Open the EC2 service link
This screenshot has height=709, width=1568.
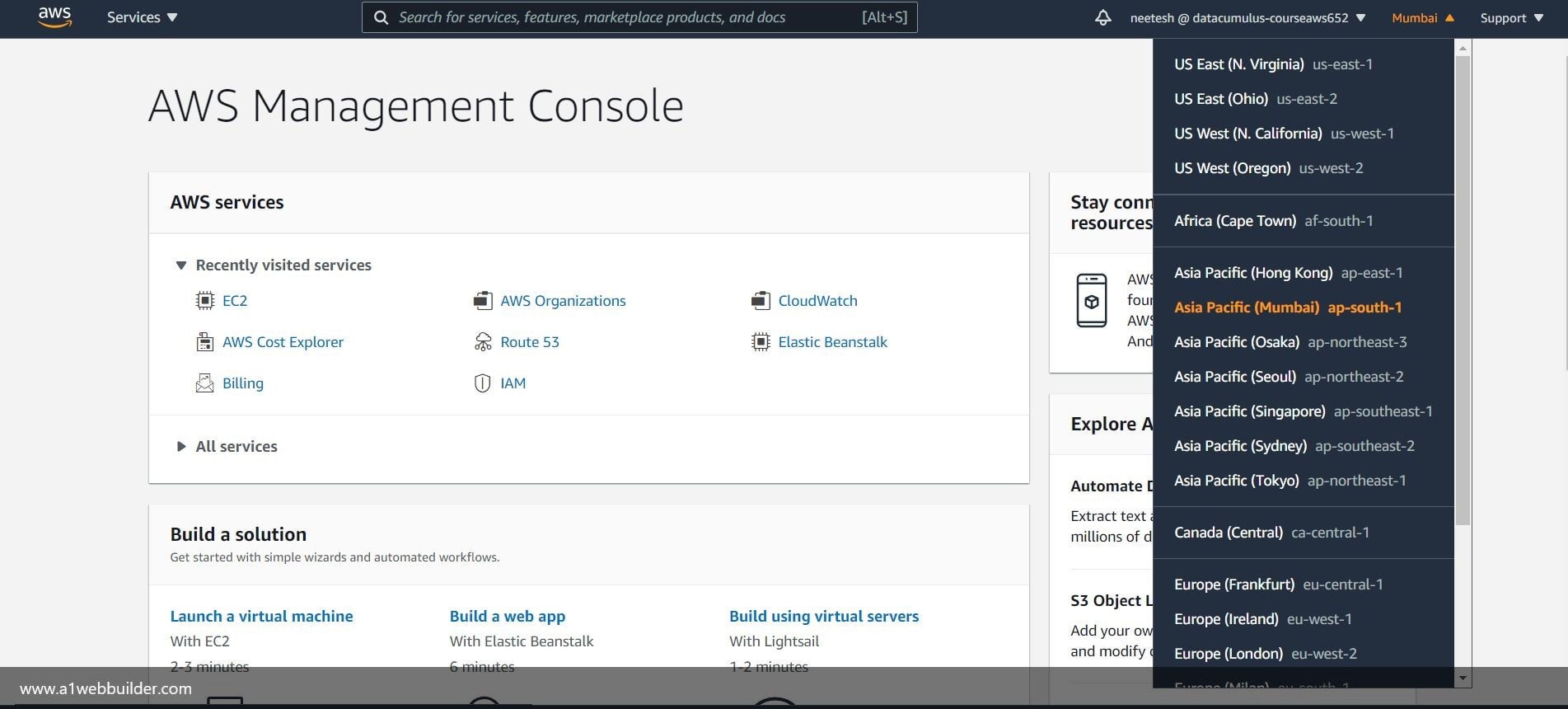(235, 301)
